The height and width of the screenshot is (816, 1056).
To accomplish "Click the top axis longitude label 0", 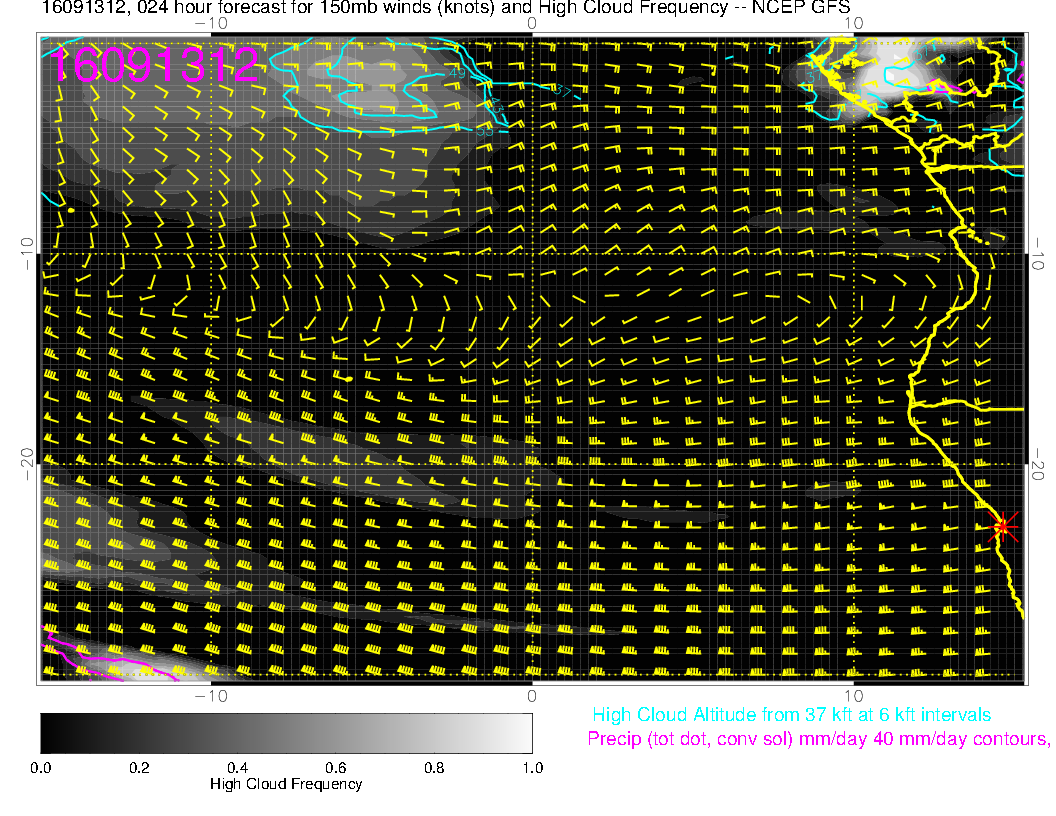I will tap(531, 23).
